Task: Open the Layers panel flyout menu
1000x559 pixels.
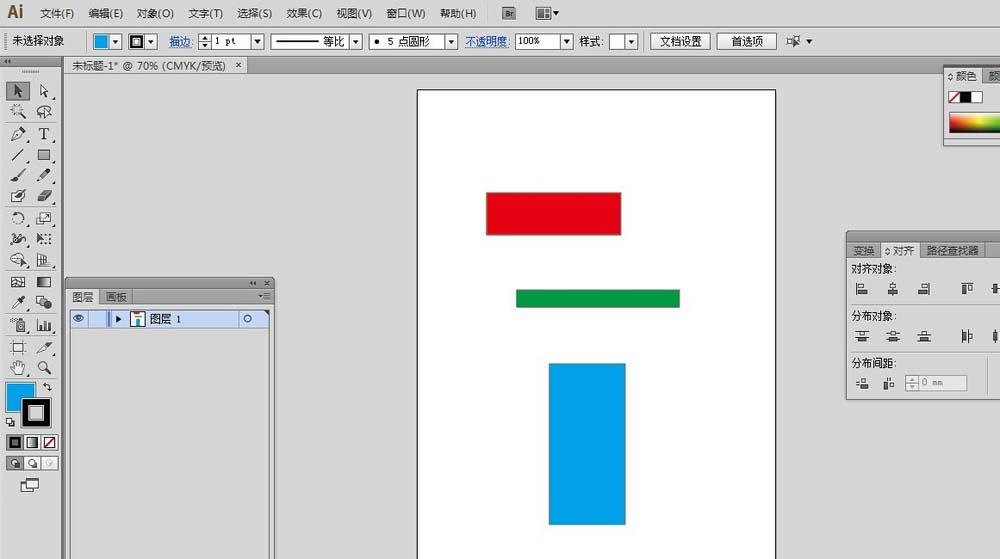Action: [x=265, y=296]
